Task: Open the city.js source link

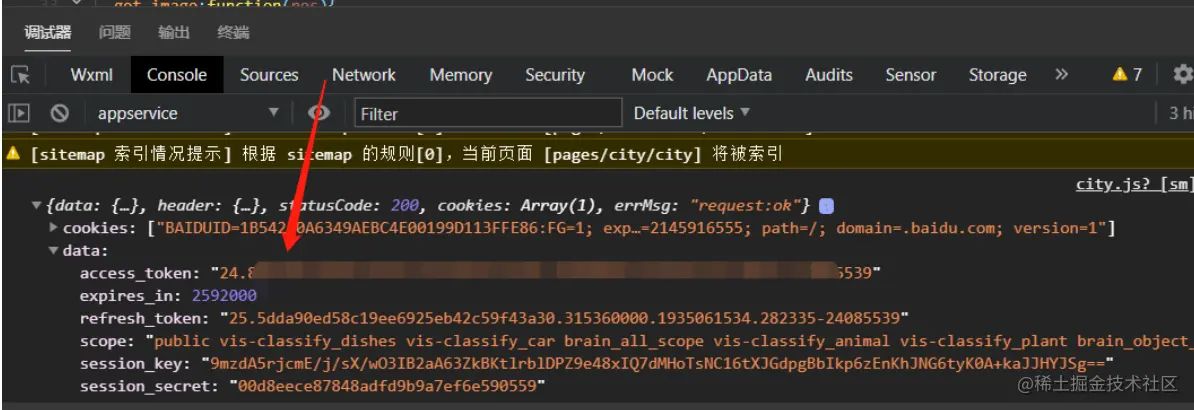Action: click(1134, 184)
